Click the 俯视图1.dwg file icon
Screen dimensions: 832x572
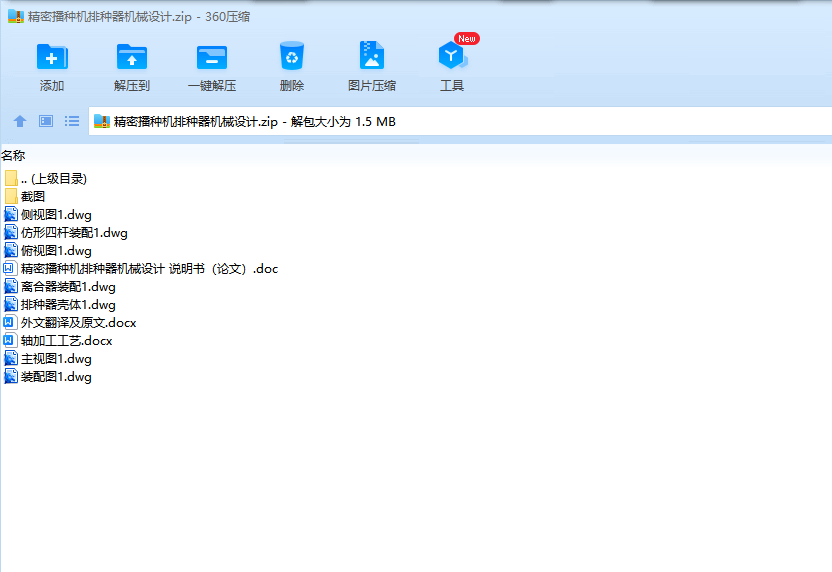11,250
